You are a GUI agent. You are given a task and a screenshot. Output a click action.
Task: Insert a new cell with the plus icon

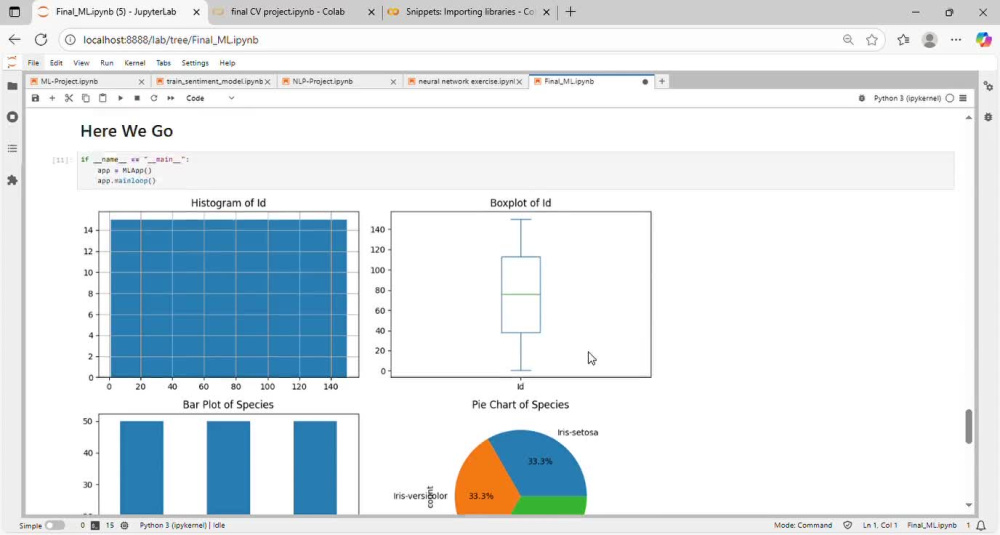pos(52,98)
